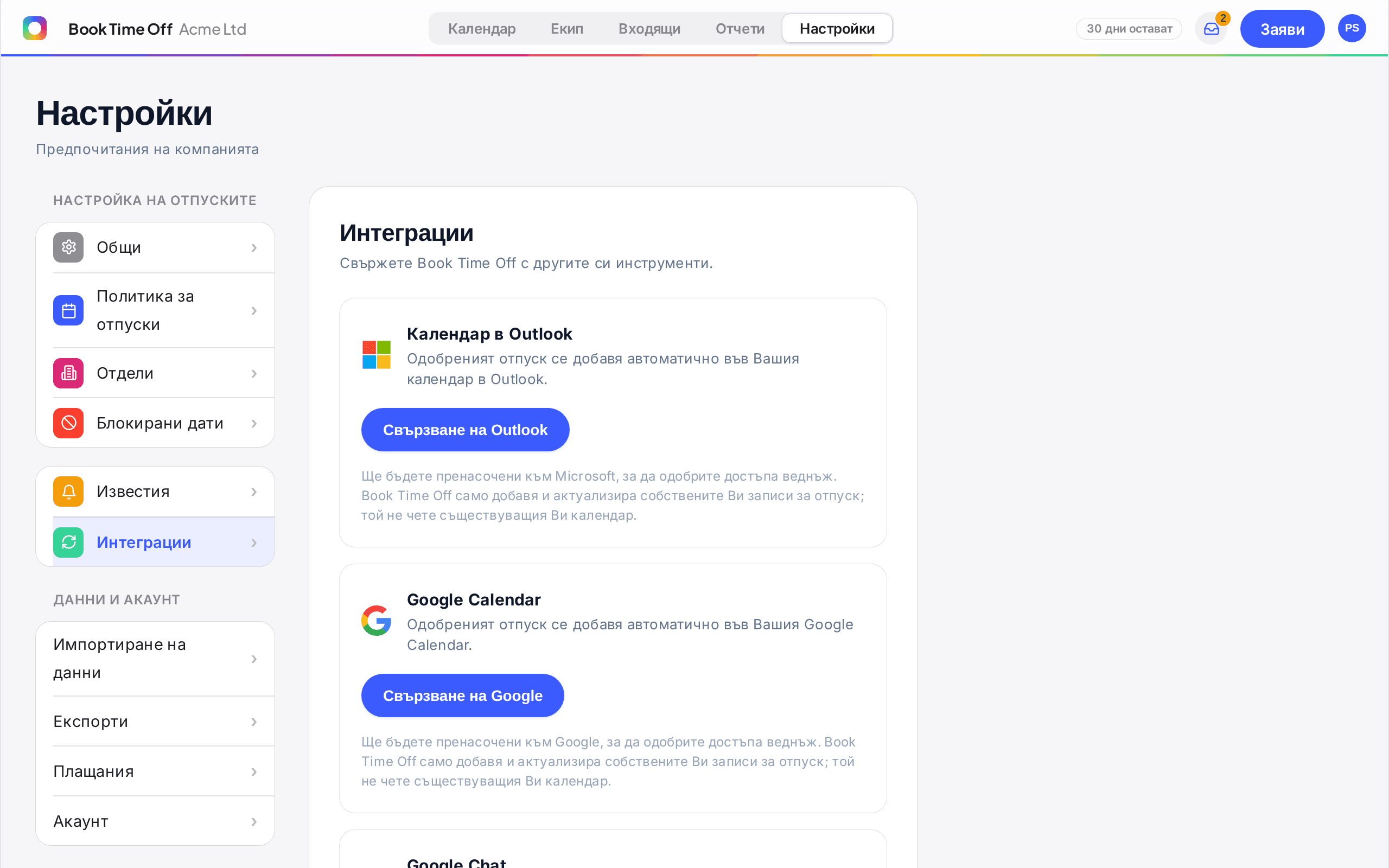Click the Book Time Off logo icon

34,28
